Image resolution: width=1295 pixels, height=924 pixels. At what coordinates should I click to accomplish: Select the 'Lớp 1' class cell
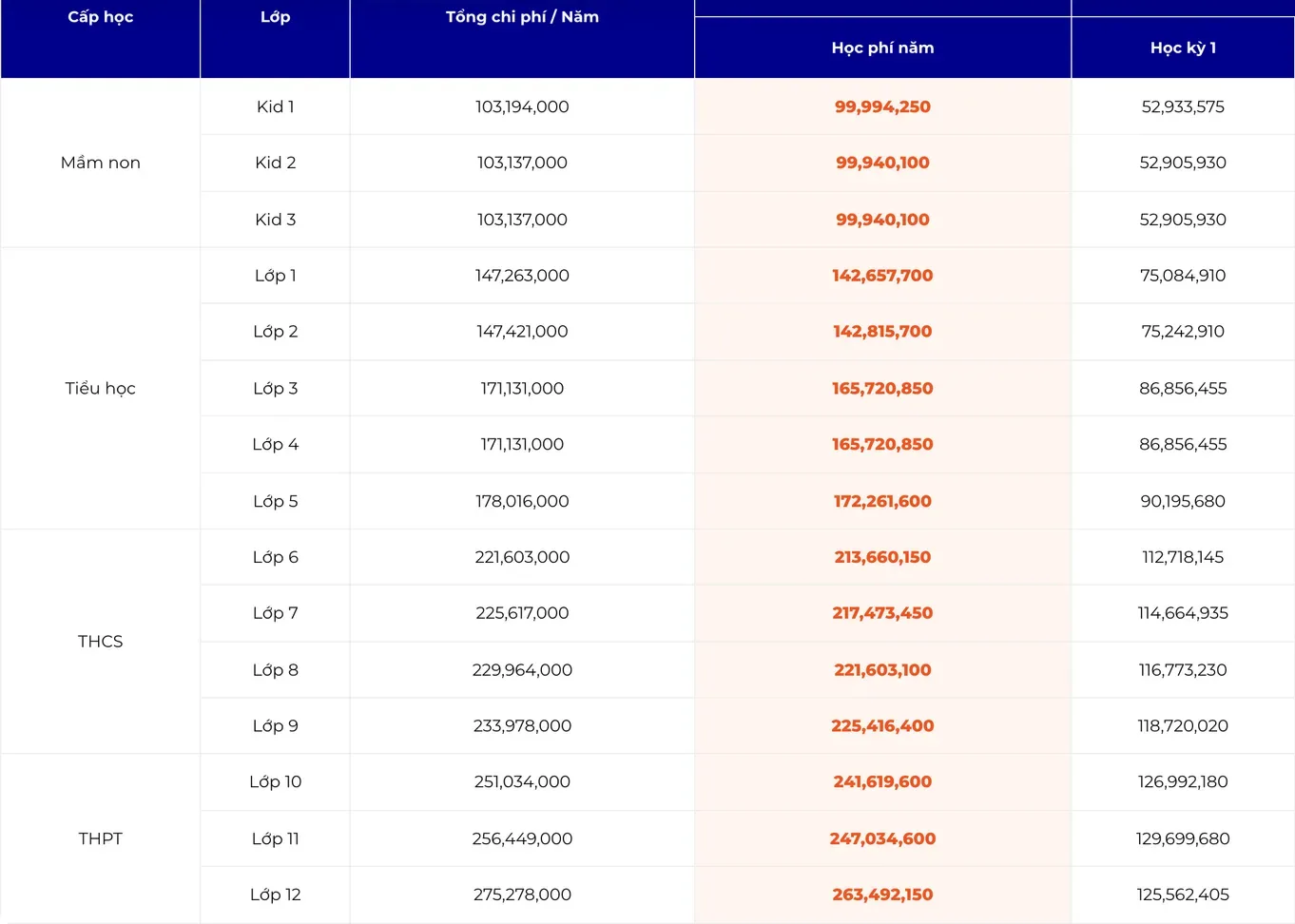point(275,276)
